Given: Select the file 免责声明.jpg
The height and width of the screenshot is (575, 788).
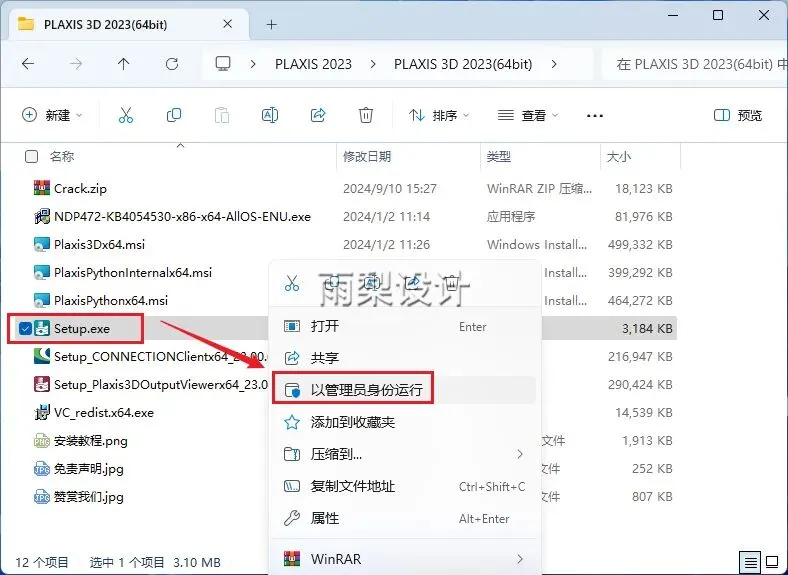Looking at the screenshot, I should click(x=89, y=469).
